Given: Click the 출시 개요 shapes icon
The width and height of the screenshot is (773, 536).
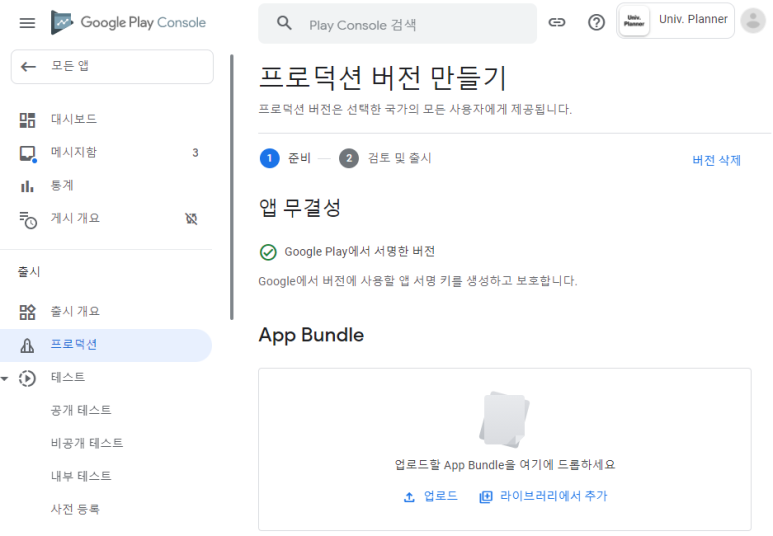Looking at the screenshot, I should [x=27, y=312].
